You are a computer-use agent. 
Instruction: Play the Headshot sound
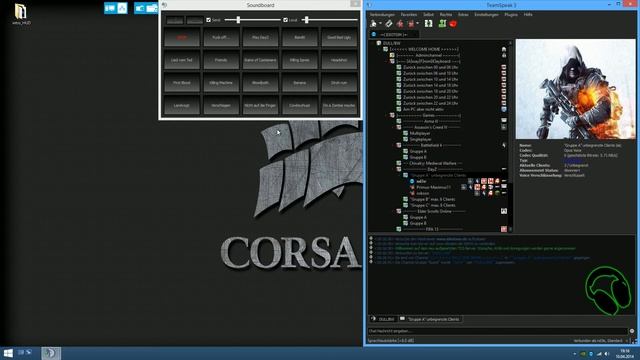tap(339, 60)
